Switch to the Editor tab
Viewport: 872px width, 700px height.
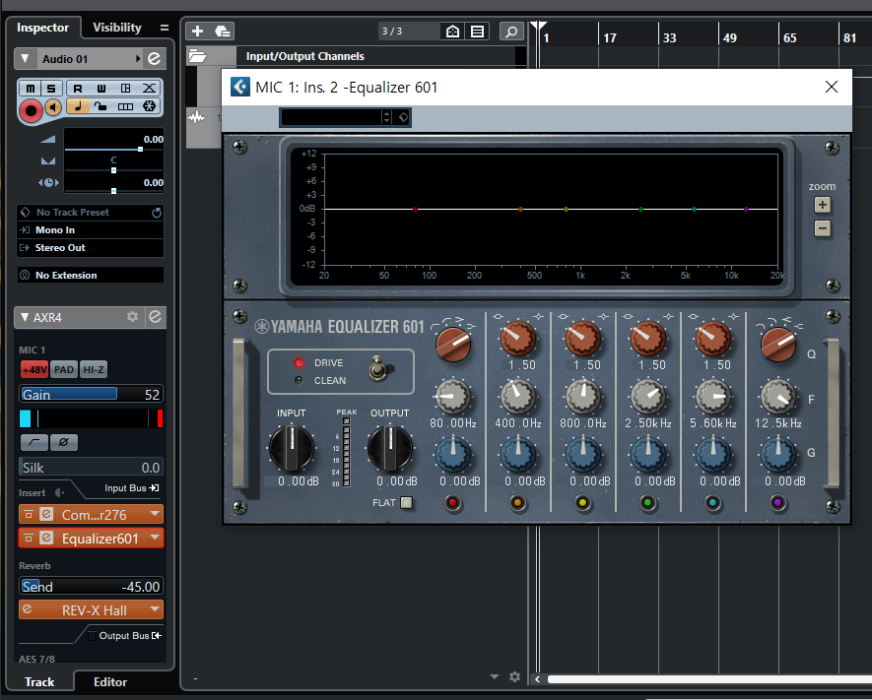point(110,682)
